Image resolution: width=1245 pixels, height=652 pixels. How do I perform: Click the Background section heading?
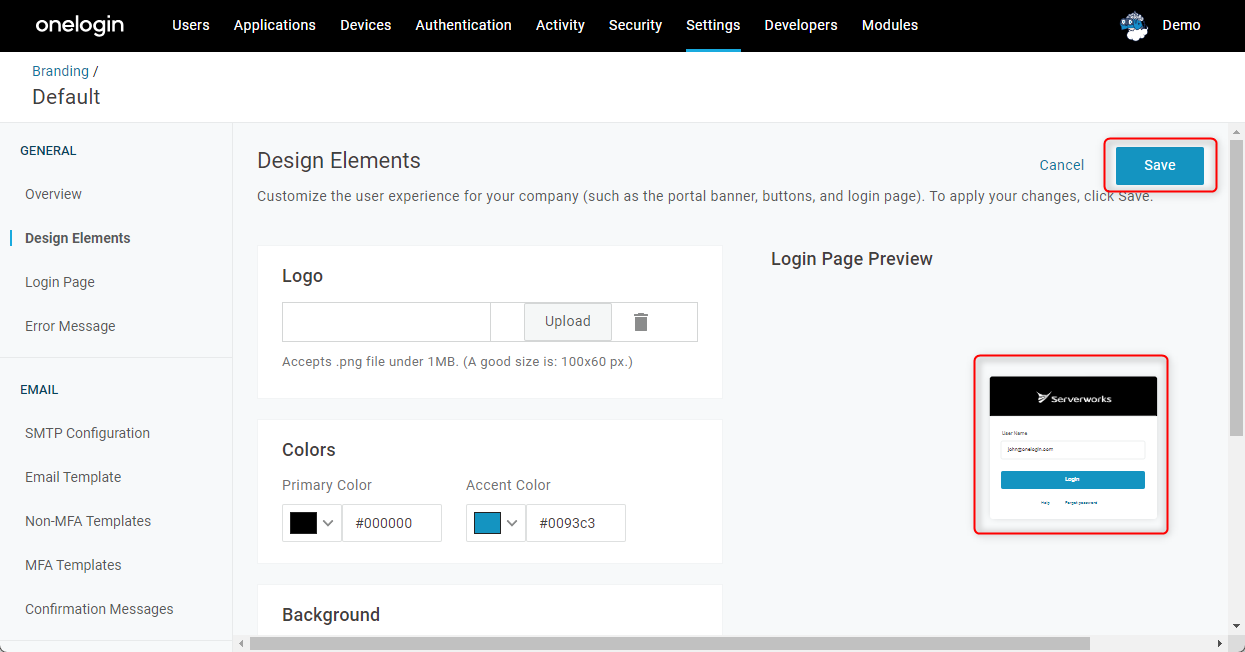coord(331,615)
